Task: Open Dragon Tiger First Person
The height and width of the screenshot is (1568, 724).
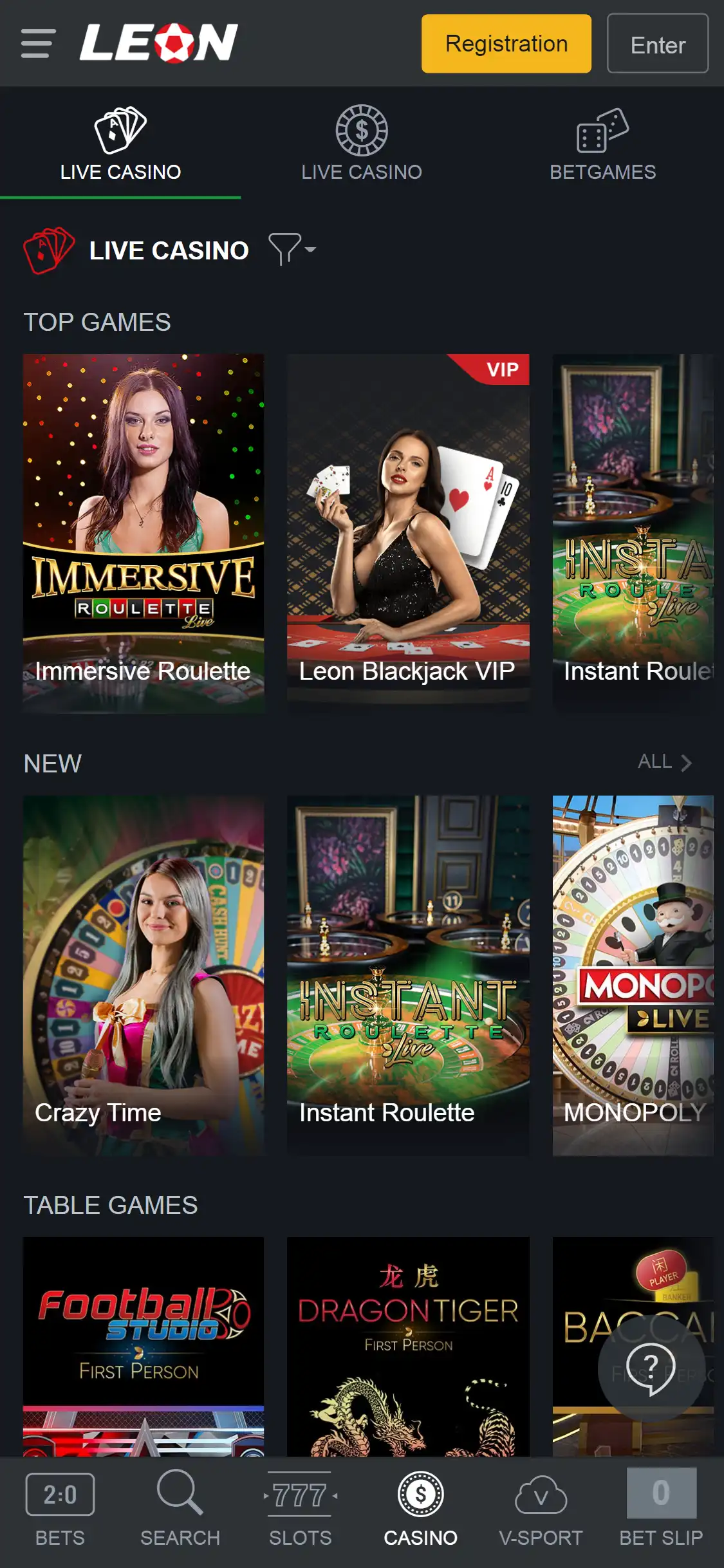Action: click(x=408, y=1347)
